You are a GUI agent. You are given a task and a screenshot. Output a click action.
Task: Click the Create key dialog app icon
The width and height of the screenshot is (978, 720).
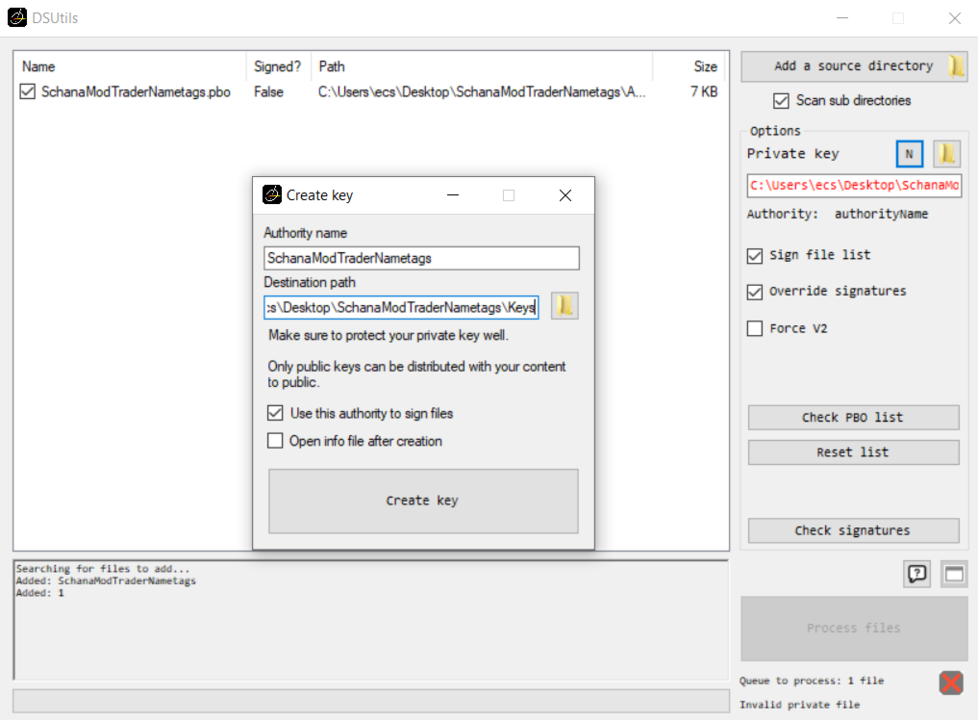pos(272,195)
